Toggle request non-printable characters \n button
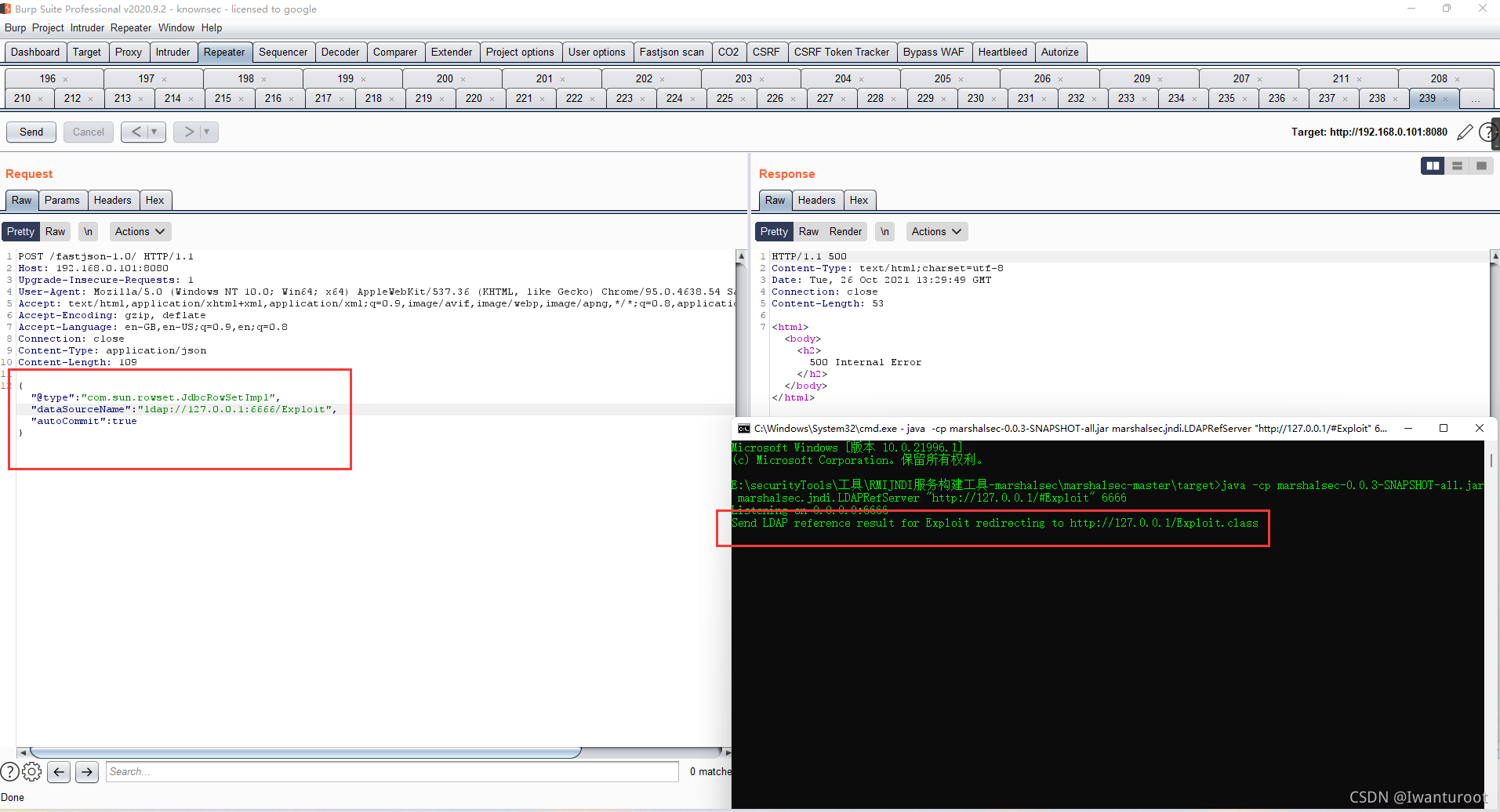This screenshot has width=1500, height=812. coord(89,231)
